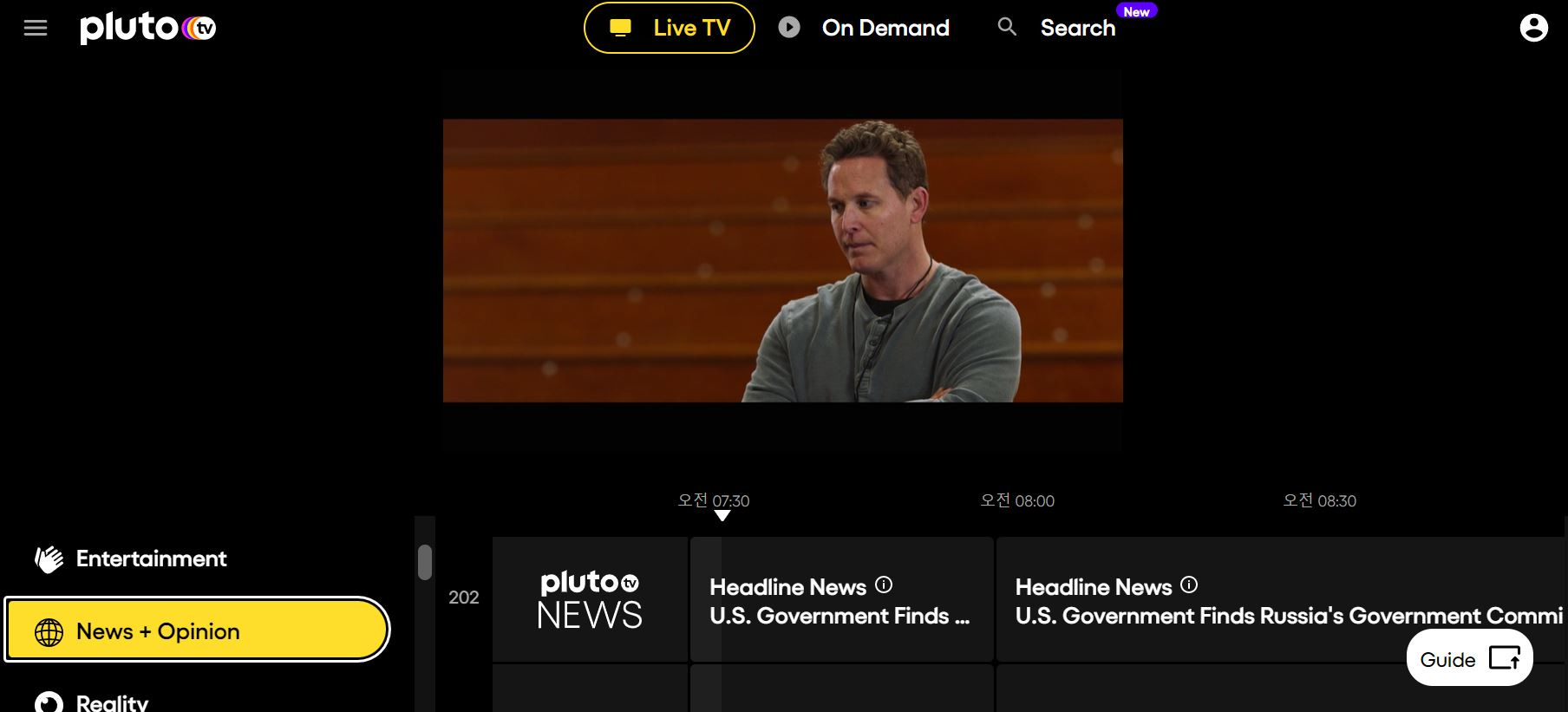Select the current Headline News program
This screenshot has width=1568, height=712.
842,599
